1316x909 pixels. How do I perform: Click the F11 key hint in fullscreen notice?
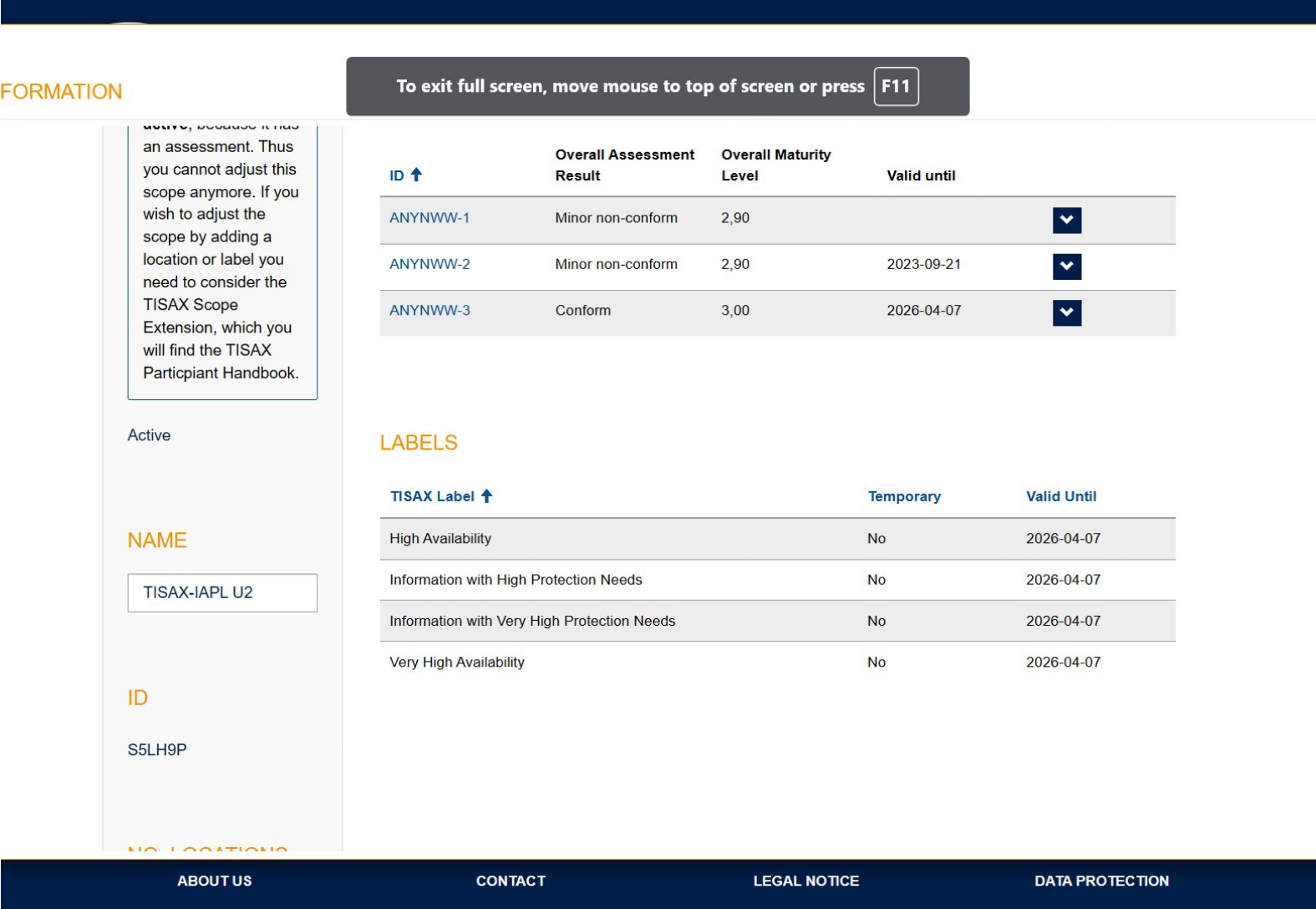click(896, 86)
